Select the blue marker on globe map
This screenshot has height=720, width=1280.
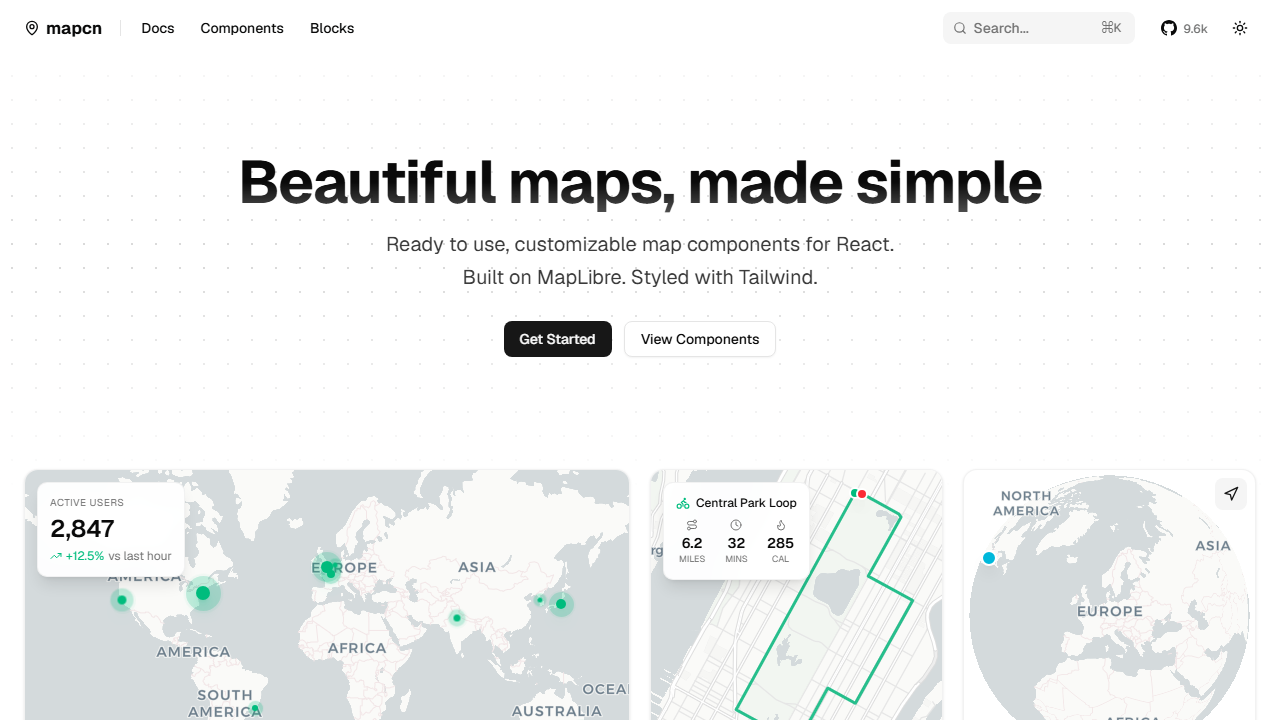click(989, 558)
